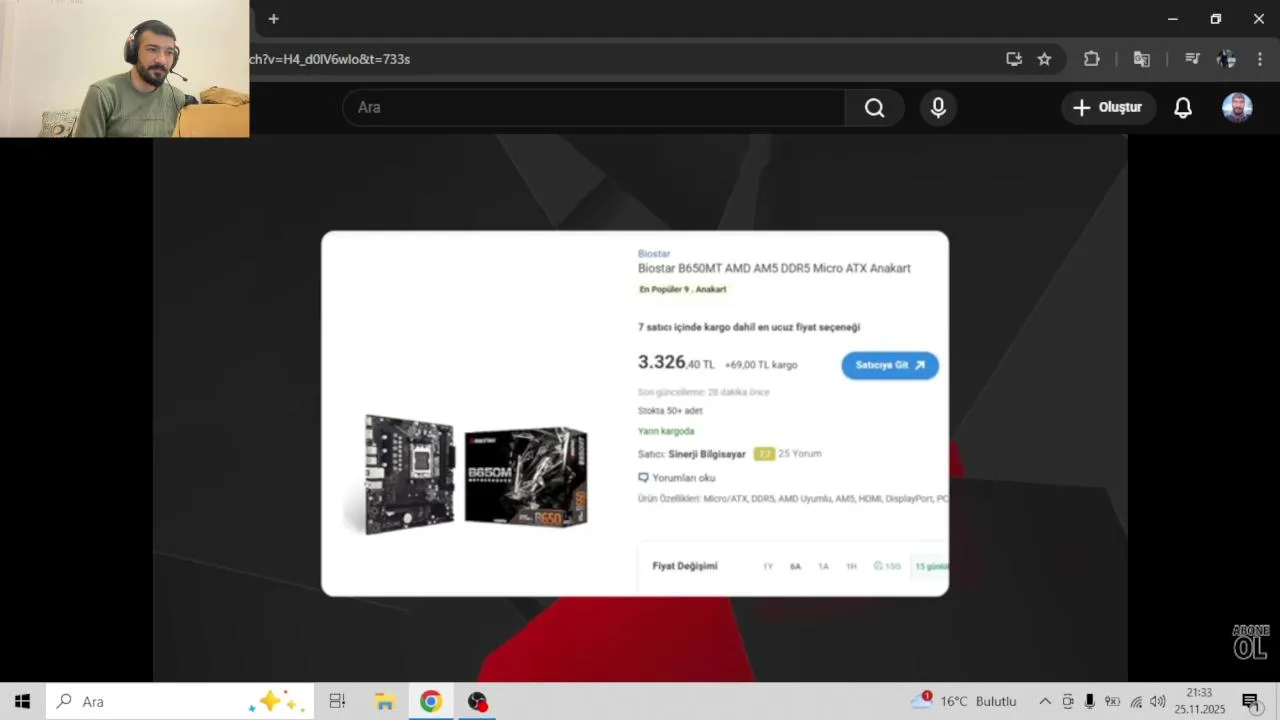Select the '1H' price history range
1280x720 pixels.
pos(851,567)
